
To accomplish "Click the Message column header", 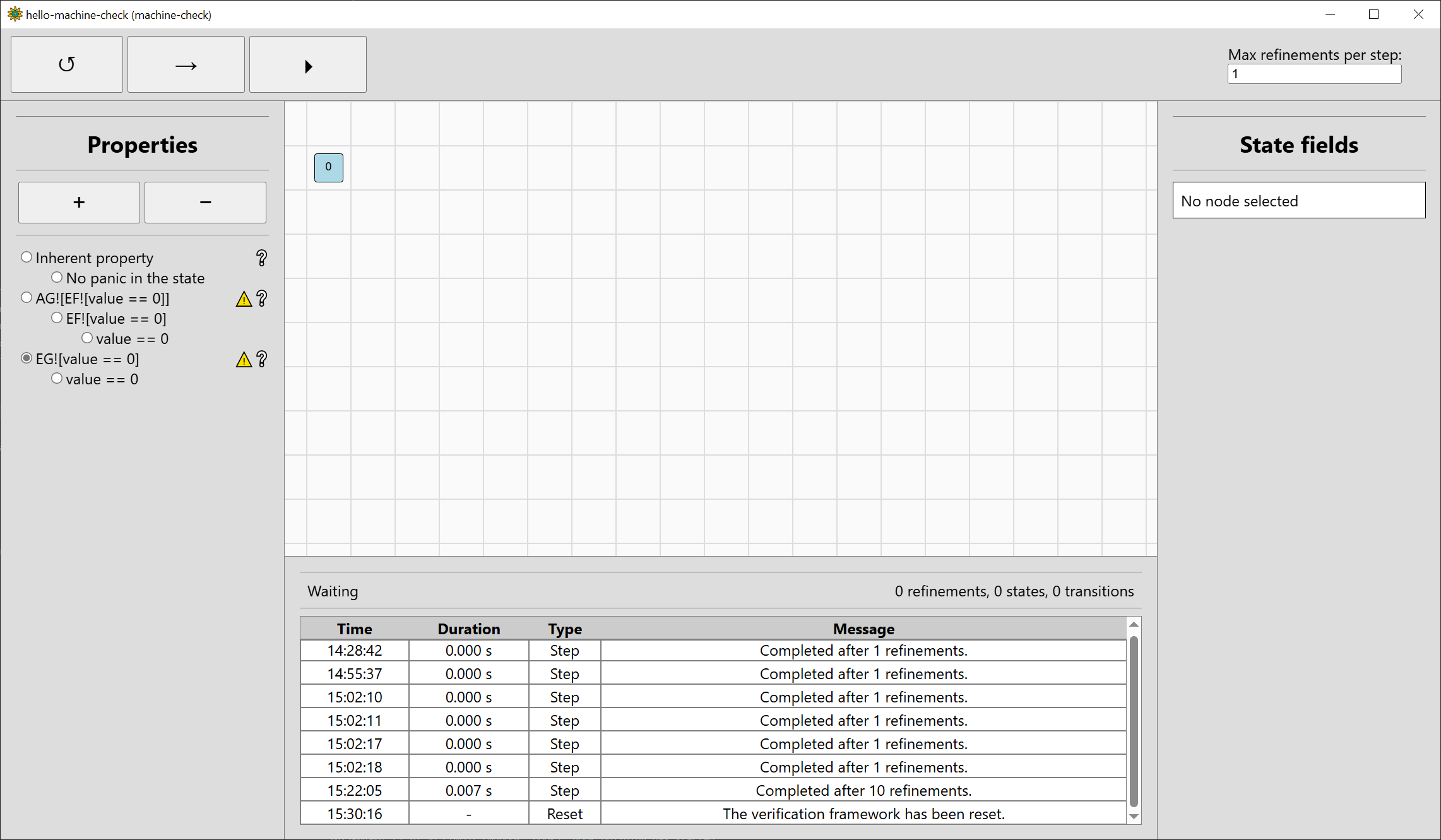I will pyautogui.click(x=863, y=629).
